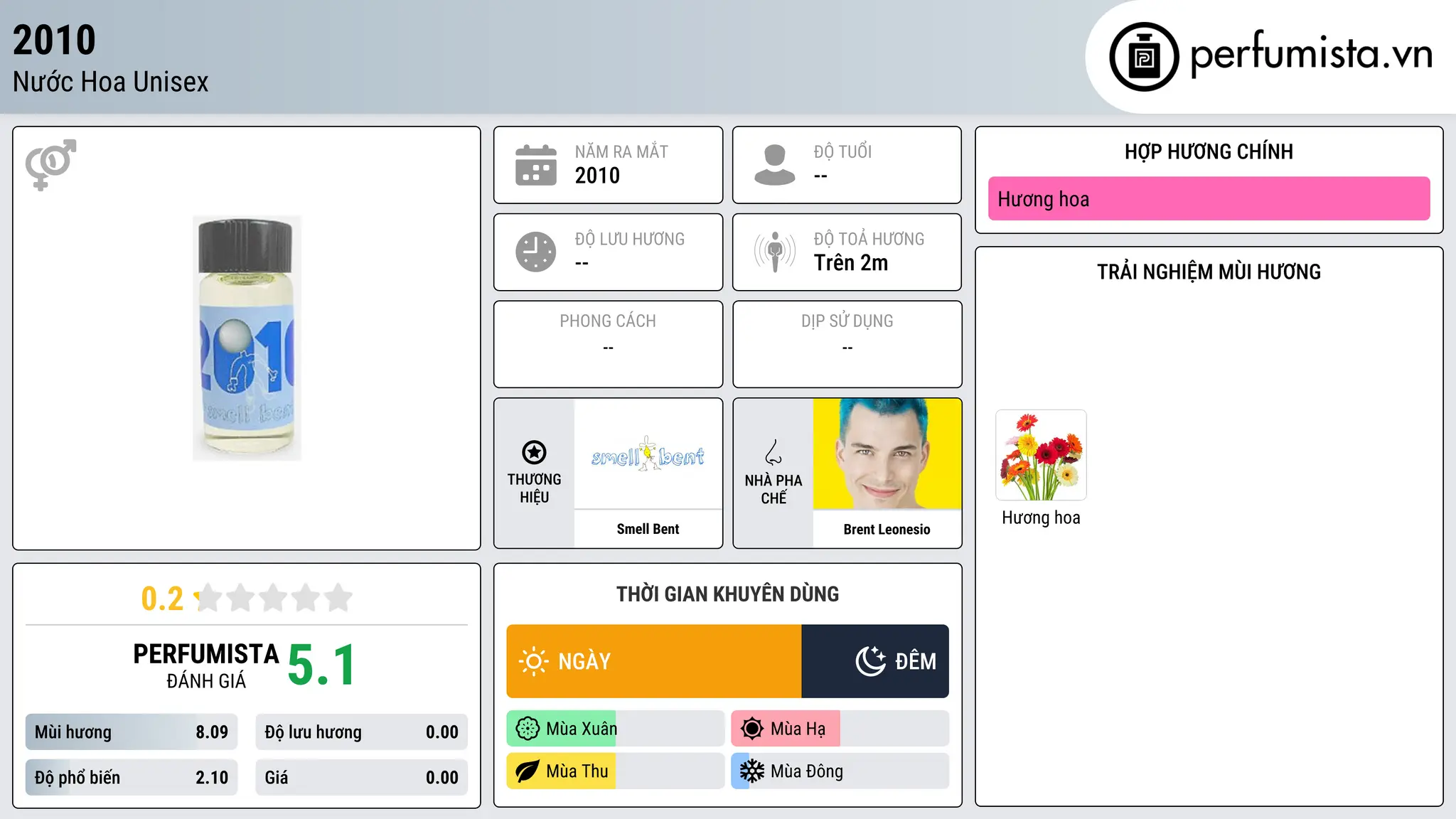Click the Dịp sử dụng occasion box
This screenshot has height=819, width=1456.
point(847,344)
